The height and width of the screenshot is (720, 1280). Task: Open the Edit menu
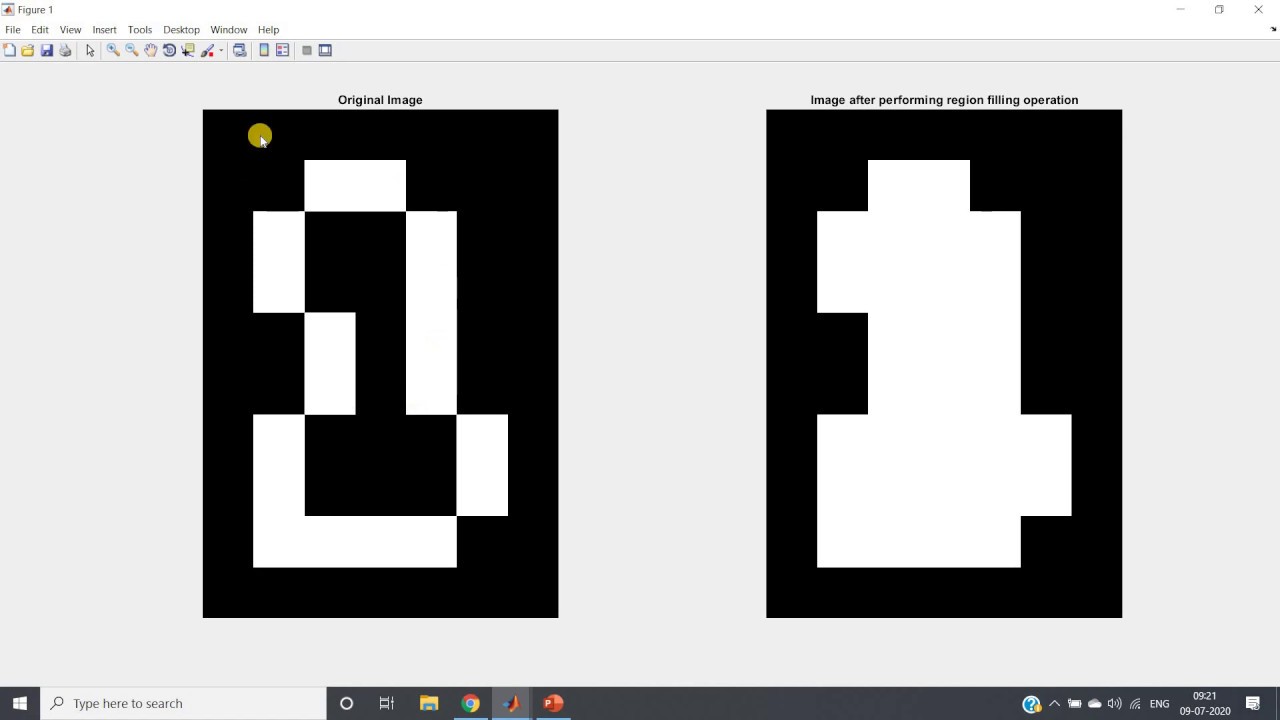point(40,30)
